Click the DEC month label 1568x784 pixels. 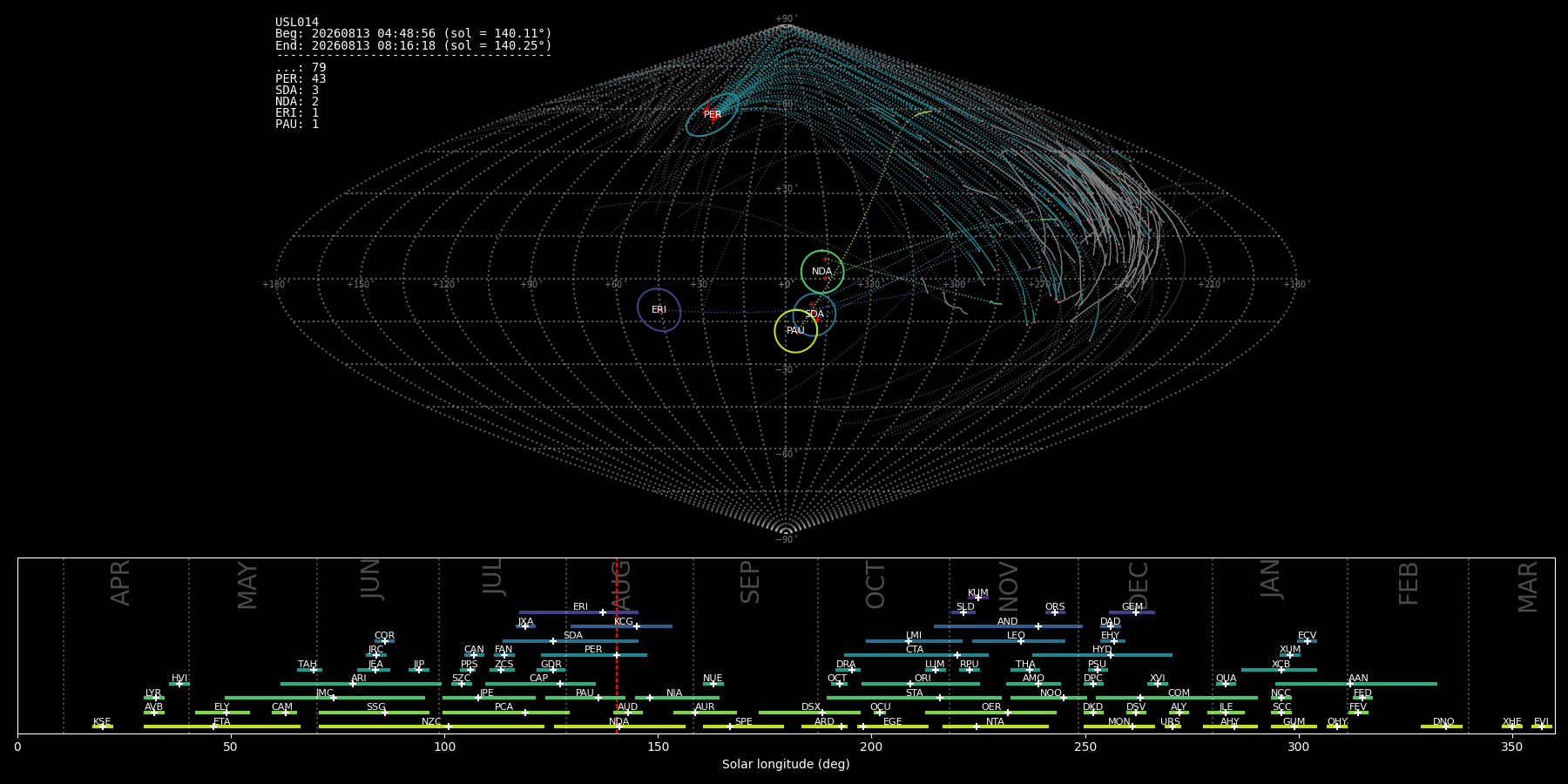[1139, 585]
